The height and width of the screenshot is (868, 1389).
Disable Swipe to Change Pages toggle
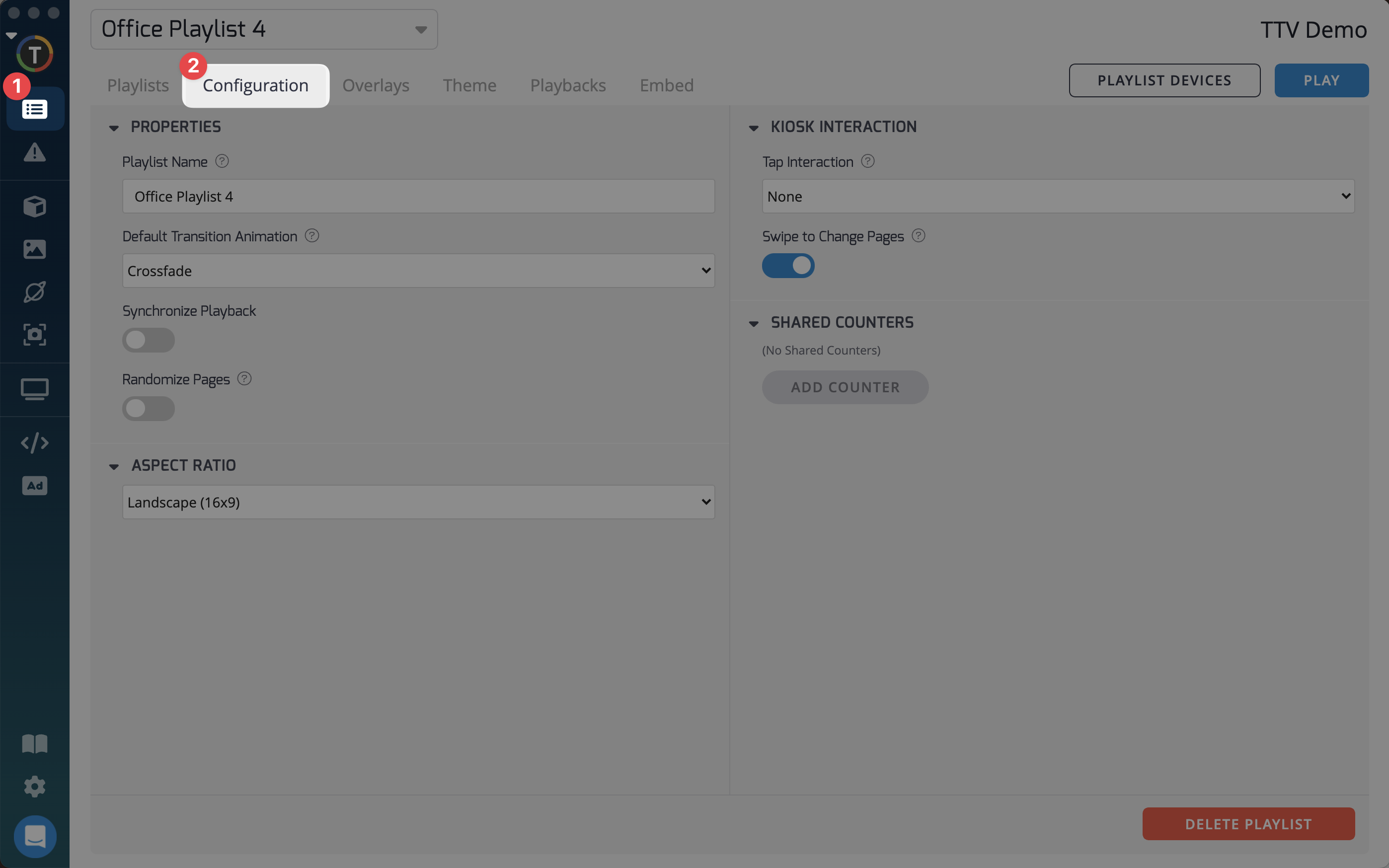coord(788,266)
